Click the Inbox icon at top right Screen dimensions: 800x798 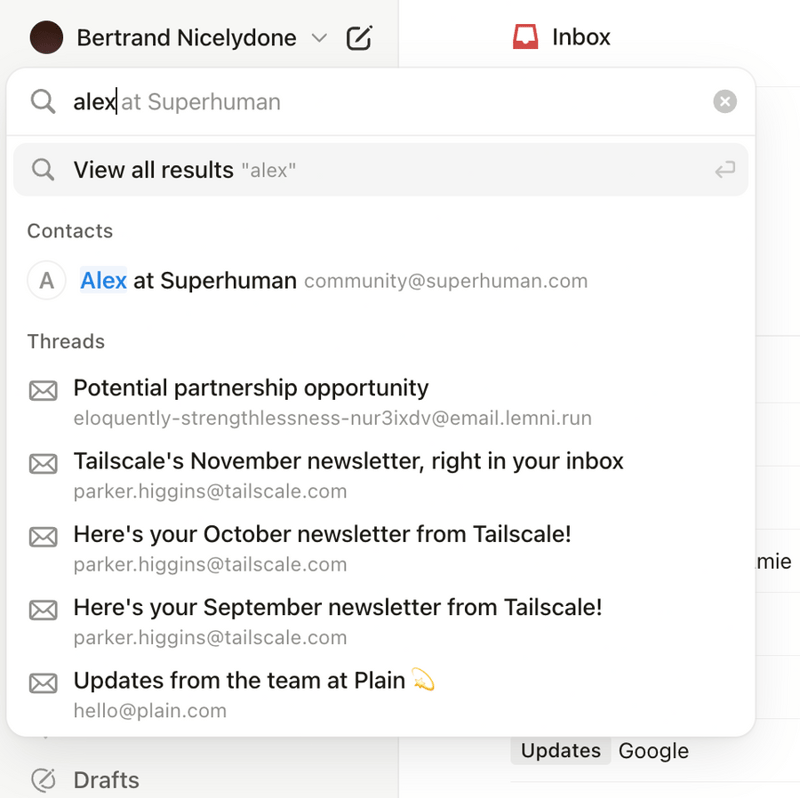click(525, 36)
